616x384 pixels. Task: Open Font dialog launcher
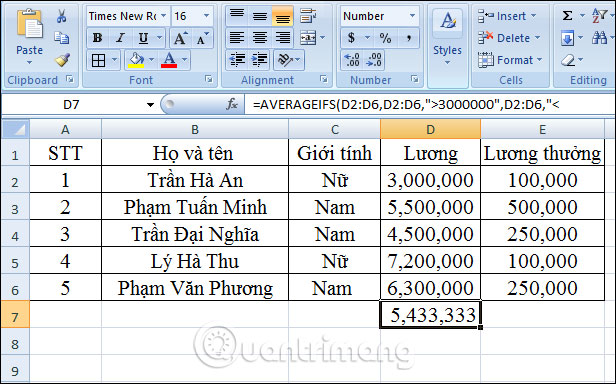pos(209,79)
